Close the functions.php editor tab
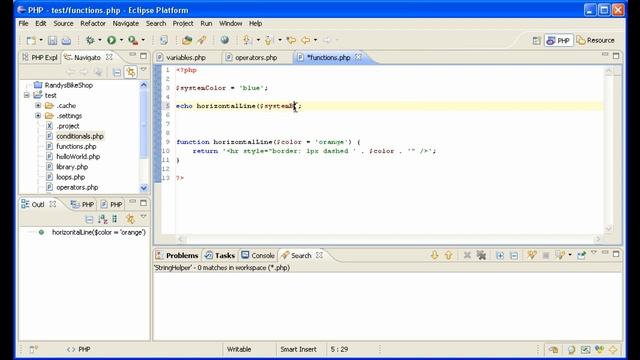The height and width of the screenshot is (360, 640). 358,57
